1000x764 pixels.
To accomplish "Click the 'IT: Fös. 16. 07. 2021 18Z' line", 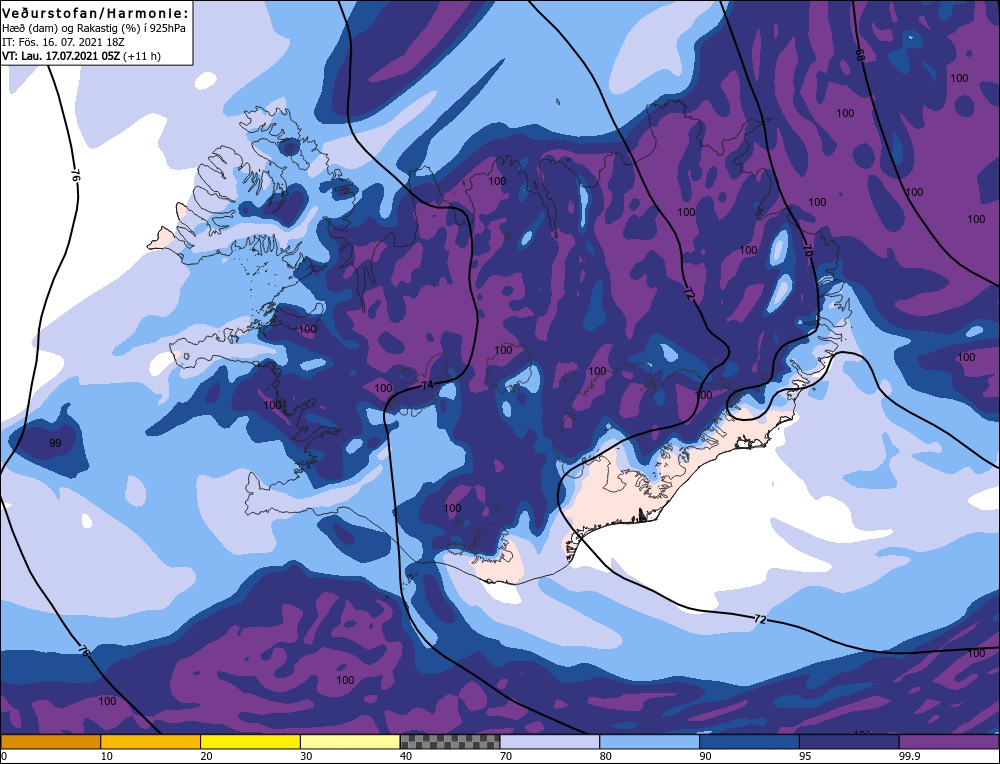I will (63, 42).
